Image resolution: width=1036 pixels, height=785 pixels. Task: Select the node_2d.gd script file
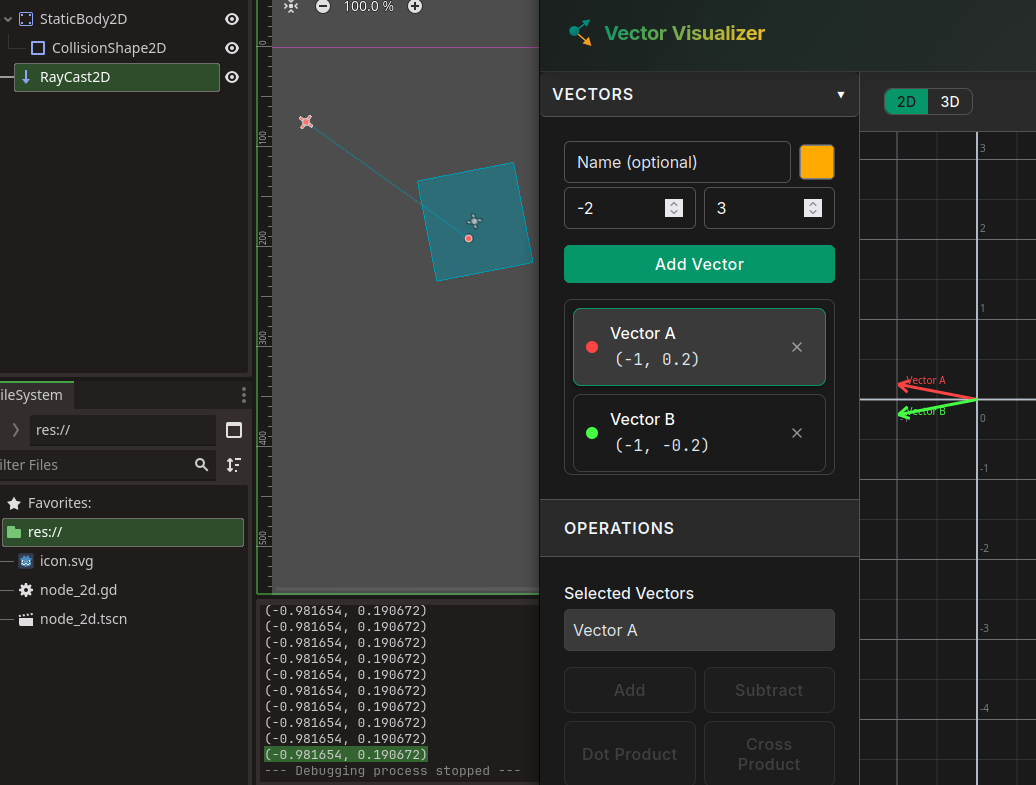point(78,590)
